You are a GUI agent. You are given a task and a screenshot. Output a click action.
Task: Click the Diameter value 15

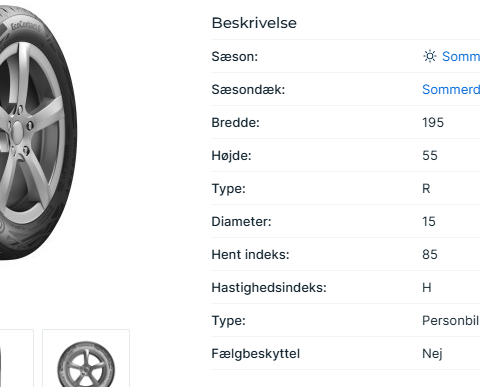[429, 221]
